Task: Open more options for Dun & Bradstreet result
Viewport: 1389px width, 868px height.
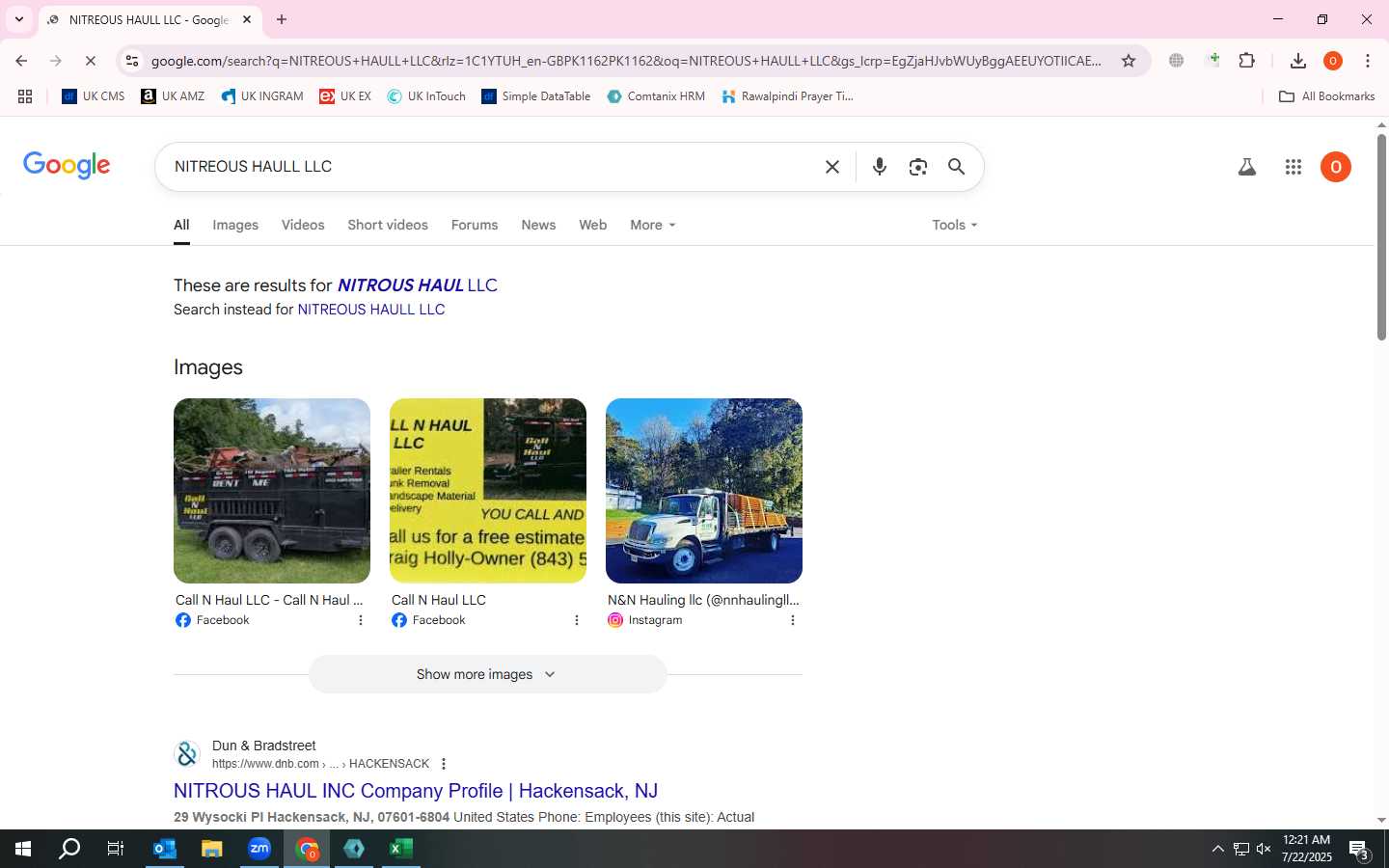Action: (x=444, y=764)
